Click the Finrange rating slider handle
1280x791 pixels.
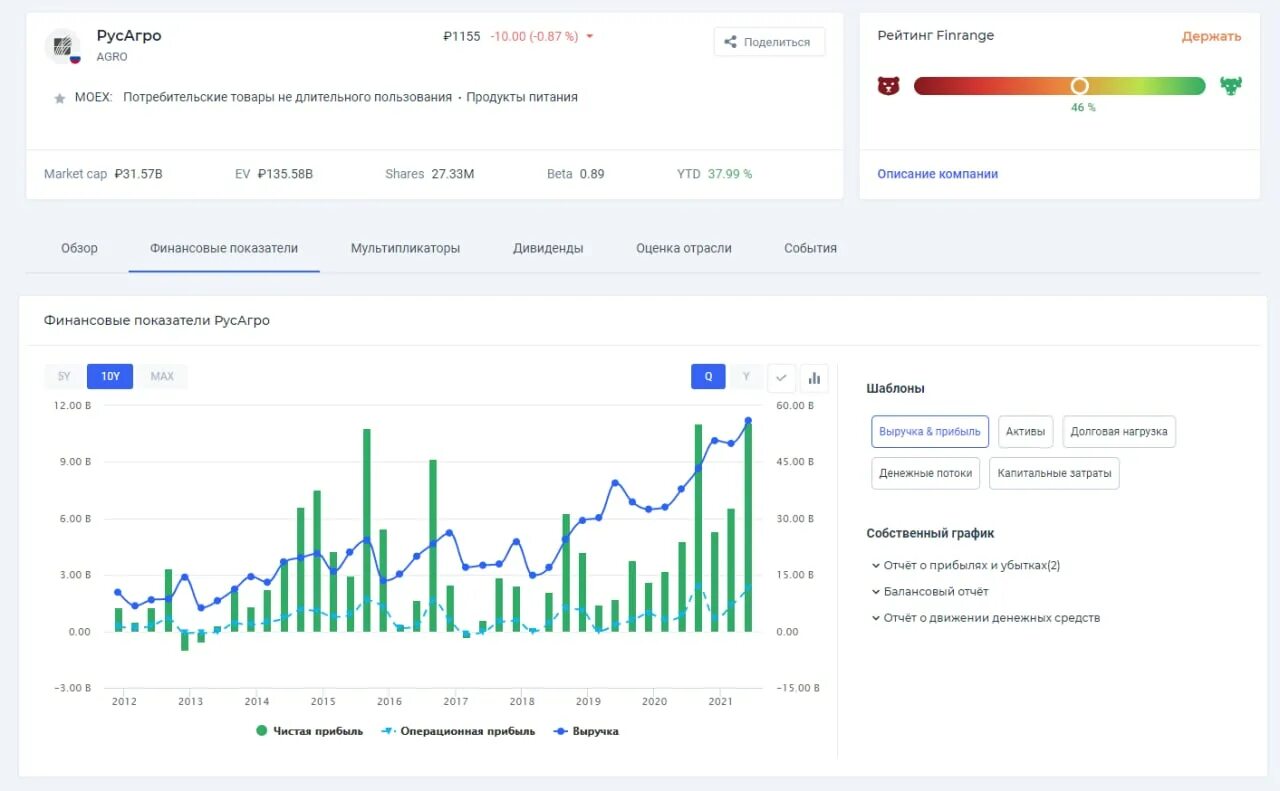tap(1079, 86)
